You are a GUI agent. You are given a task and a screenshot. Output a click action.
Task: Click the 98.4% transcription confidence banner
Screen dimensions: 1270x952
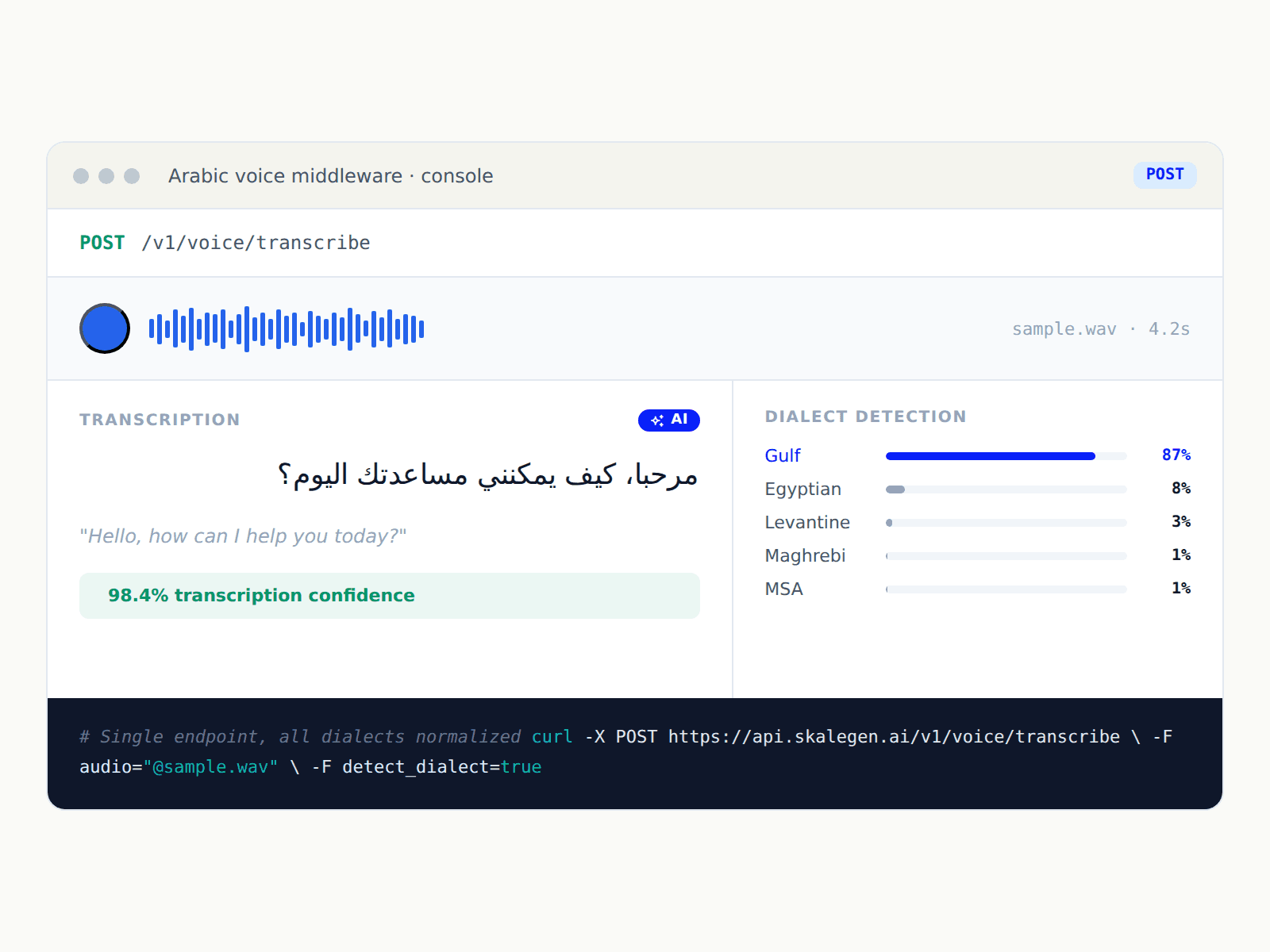[x=390, y=596]
